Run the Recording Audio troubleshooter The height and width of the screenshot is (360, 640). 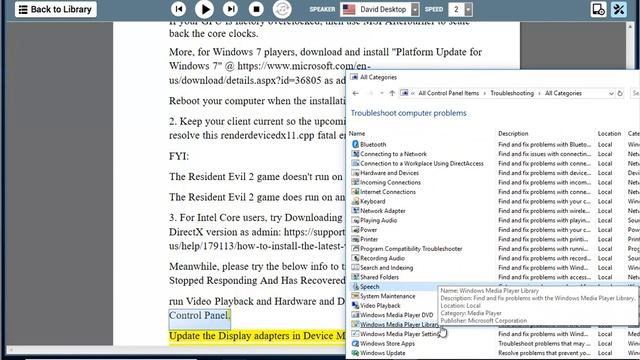[x=378, y=258]
